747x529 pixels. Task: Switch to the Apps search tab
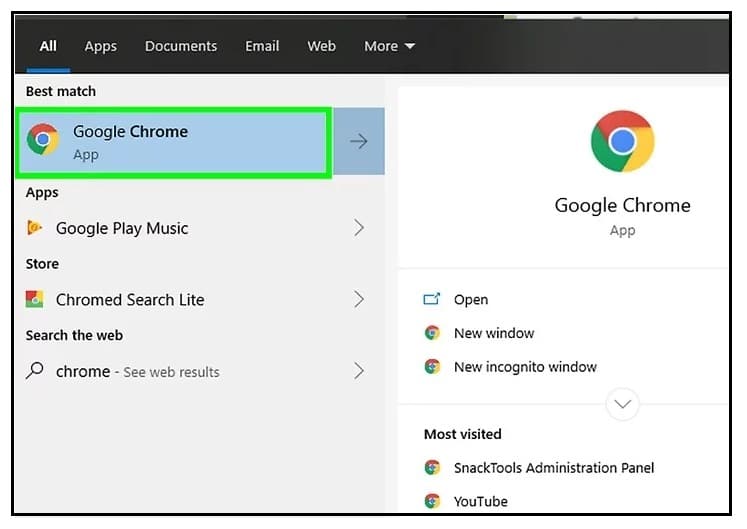pyautogui.click(x=101, y=46)
